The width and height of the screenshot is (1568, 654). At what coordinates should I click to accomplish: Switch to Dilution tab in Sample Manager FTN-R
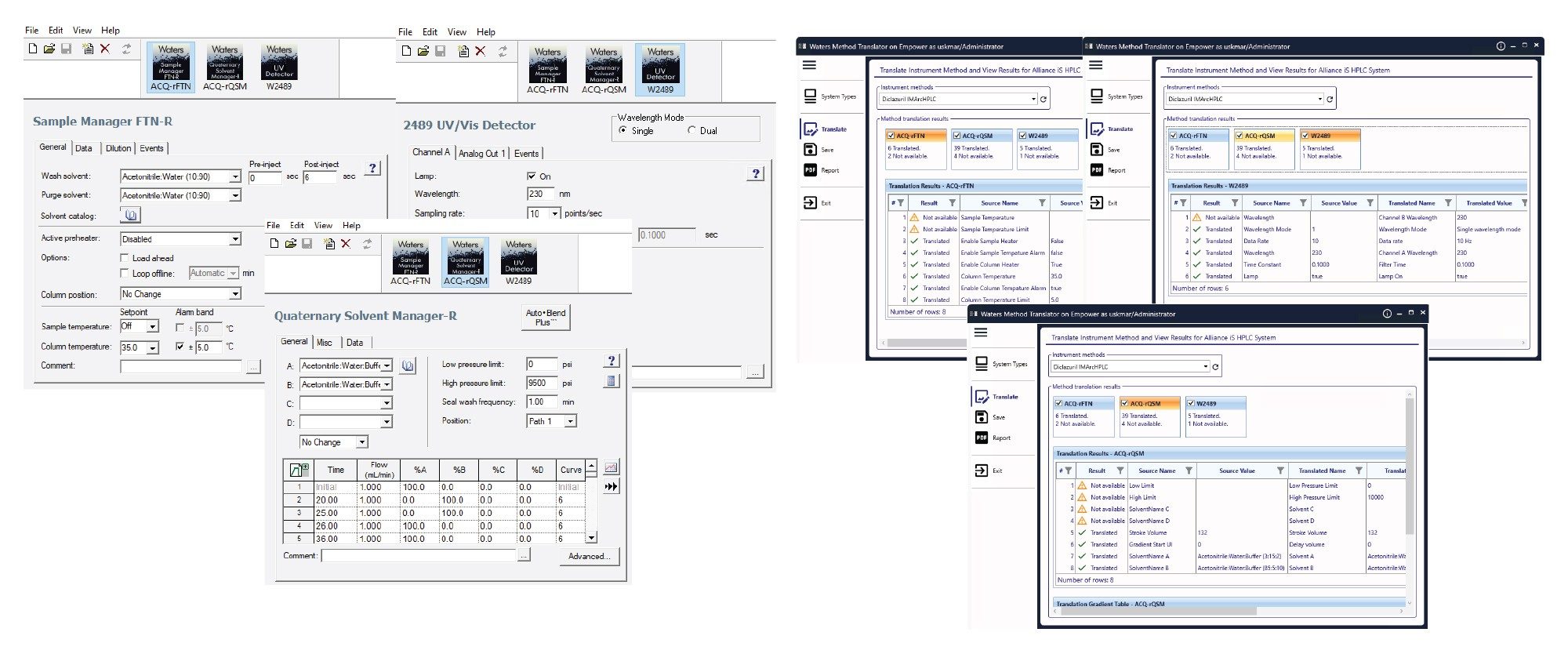point(118,148)
